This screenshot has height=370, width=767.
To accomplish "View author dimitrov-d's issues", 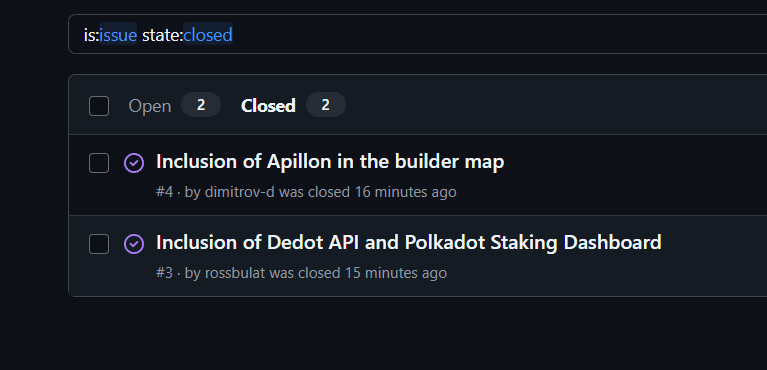I will point(240,192).
